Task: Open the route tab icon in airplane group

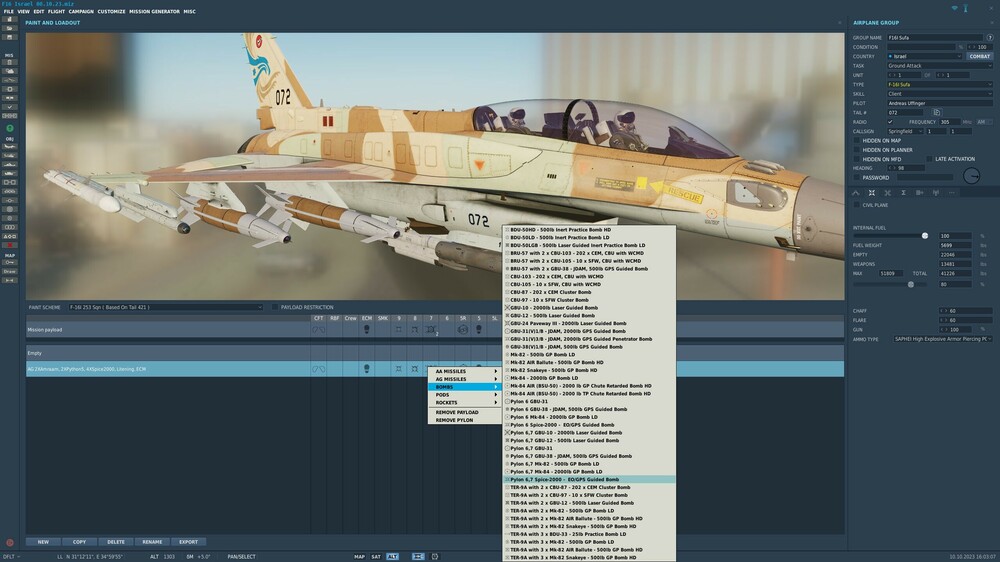Action: click(856, 193)
